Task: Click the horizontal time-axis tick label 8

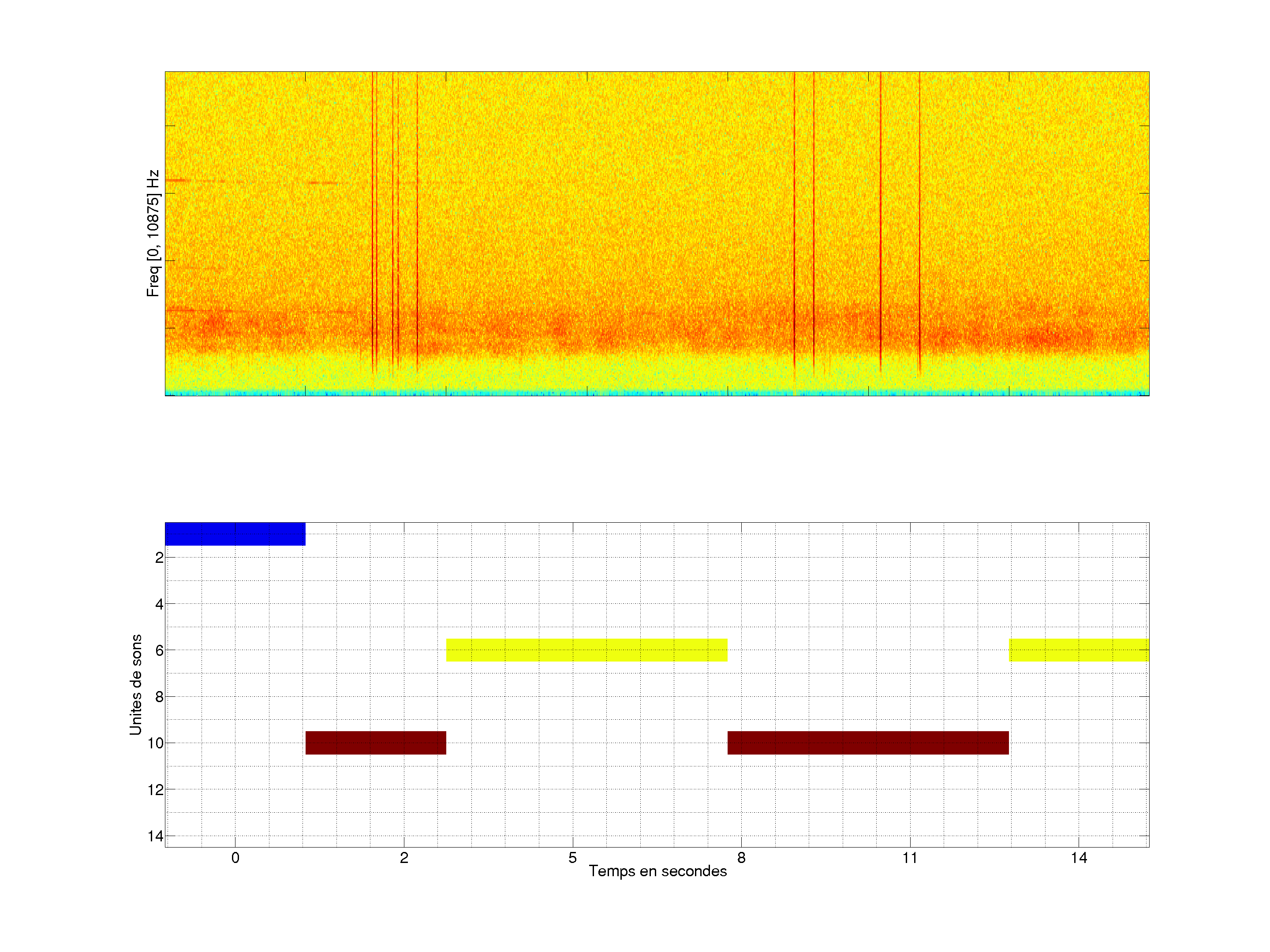Action: click(741, 858)
